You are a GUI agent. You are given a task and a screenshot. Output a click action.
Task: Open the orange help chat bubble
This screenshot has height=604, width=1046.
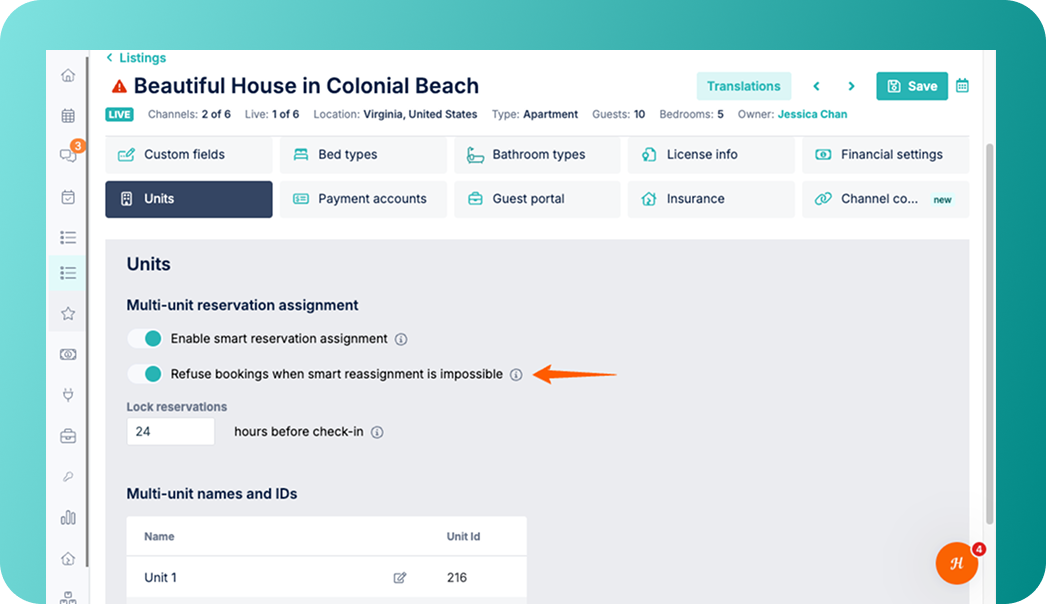[957, 563]
